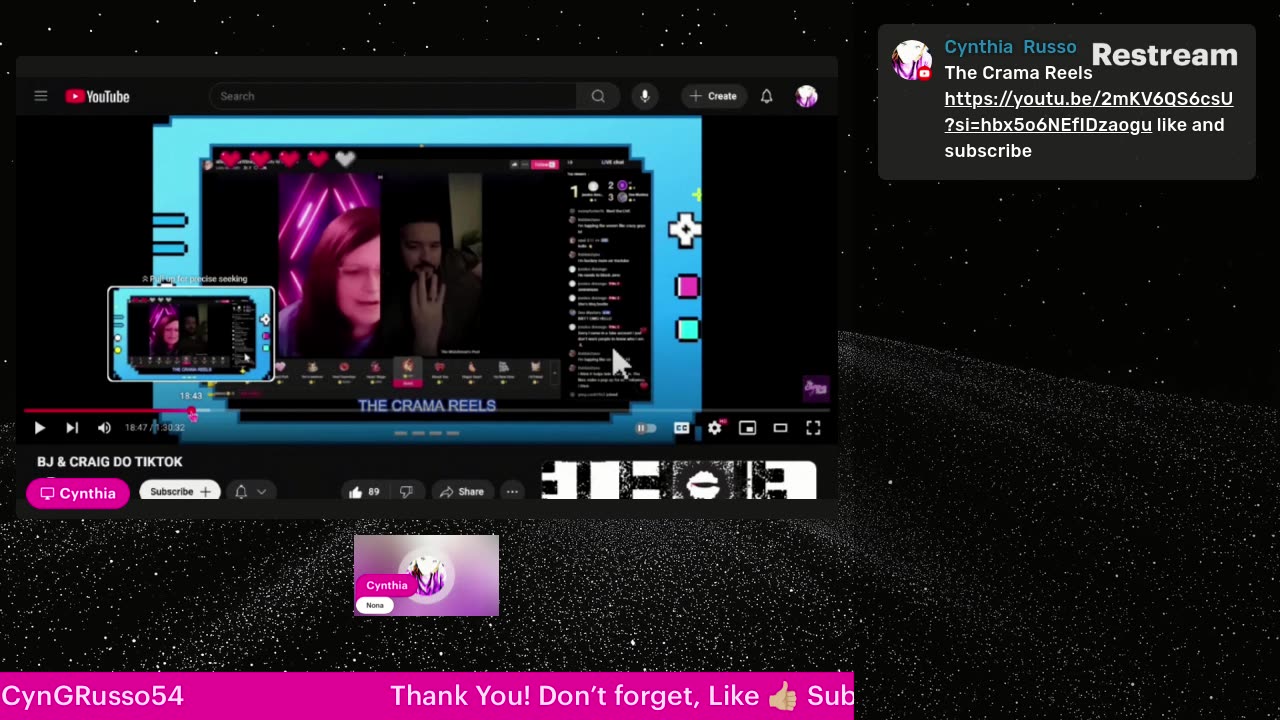This screenshot has height=720, width=1280.
Task: Click the Restream logo overlay
Action: pyautogui.click(x=1165, y=55)
